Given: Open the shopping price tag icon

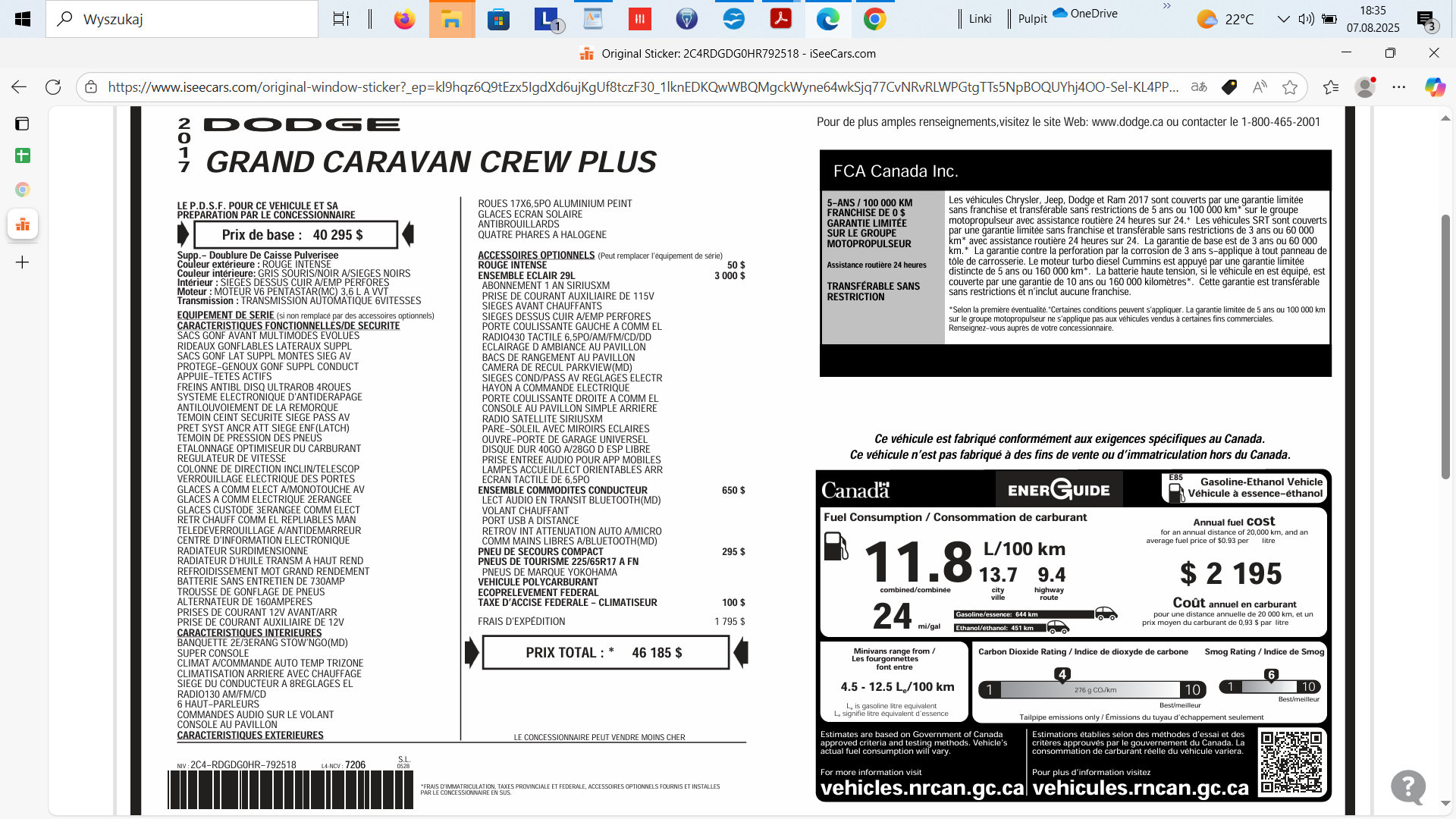Looking at the screenshot, I should (x=1229, y=87).
